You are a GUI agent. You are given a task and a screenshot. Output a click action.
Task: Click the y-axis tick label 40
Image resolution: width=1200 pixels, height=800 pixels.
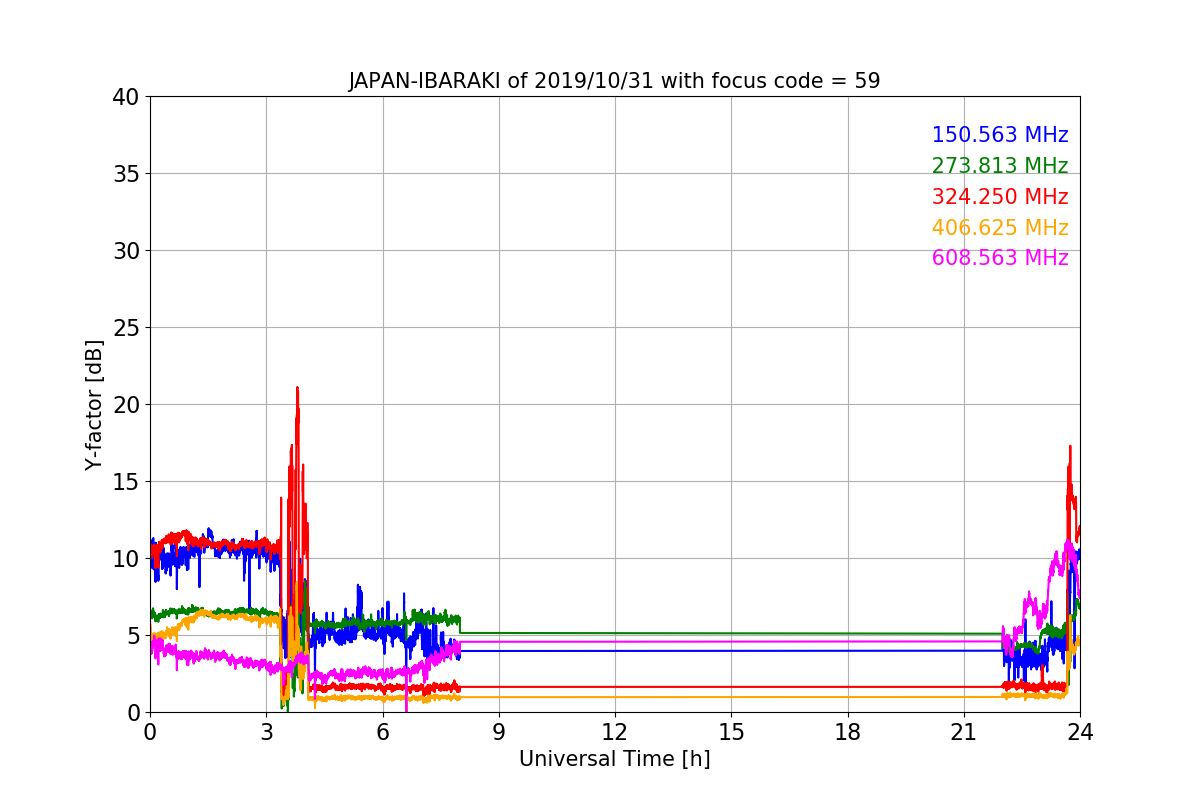click(x=126, y=97)
